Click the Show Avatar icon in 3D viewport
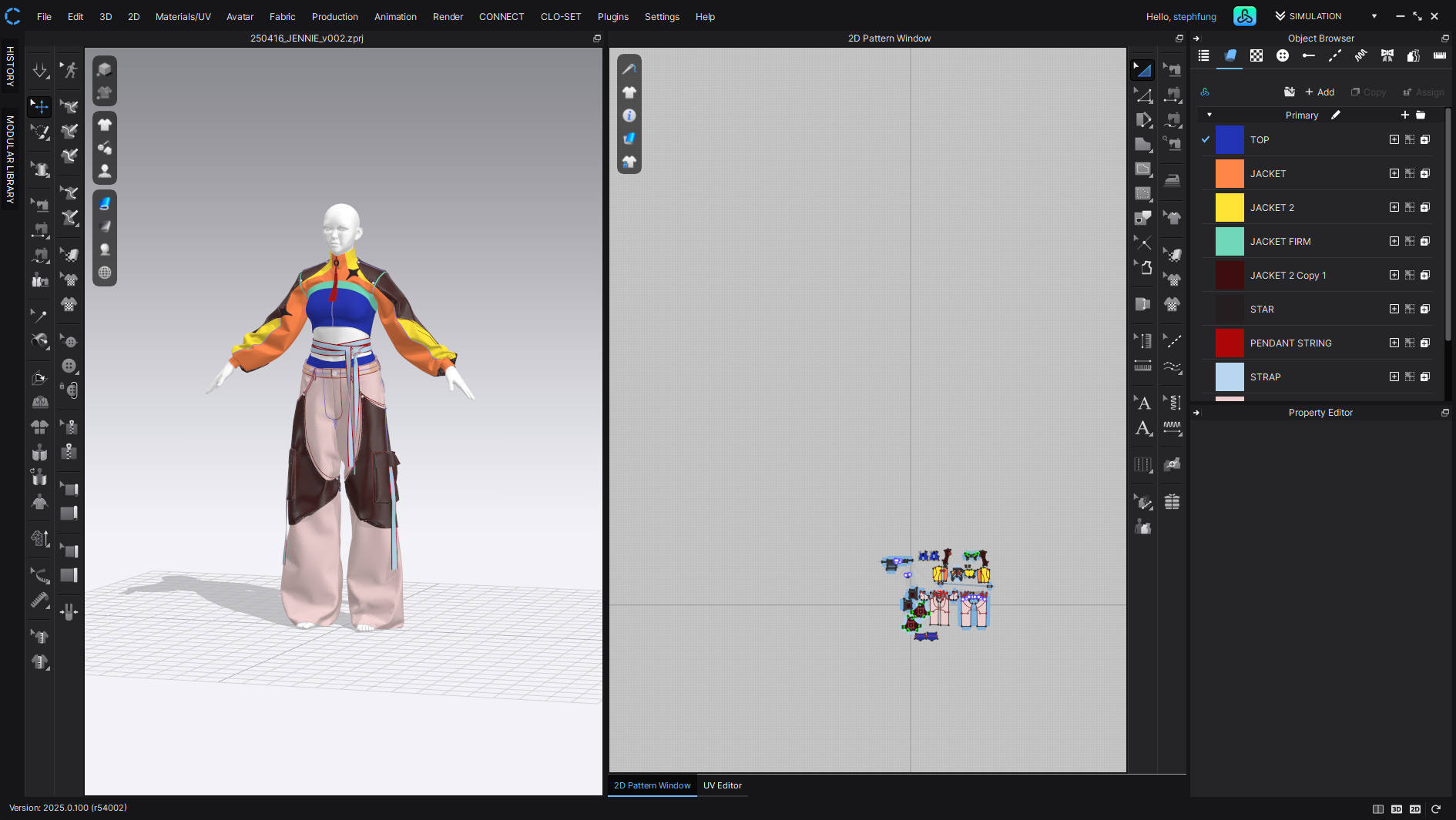1456x820 pixels. (105, 172)
